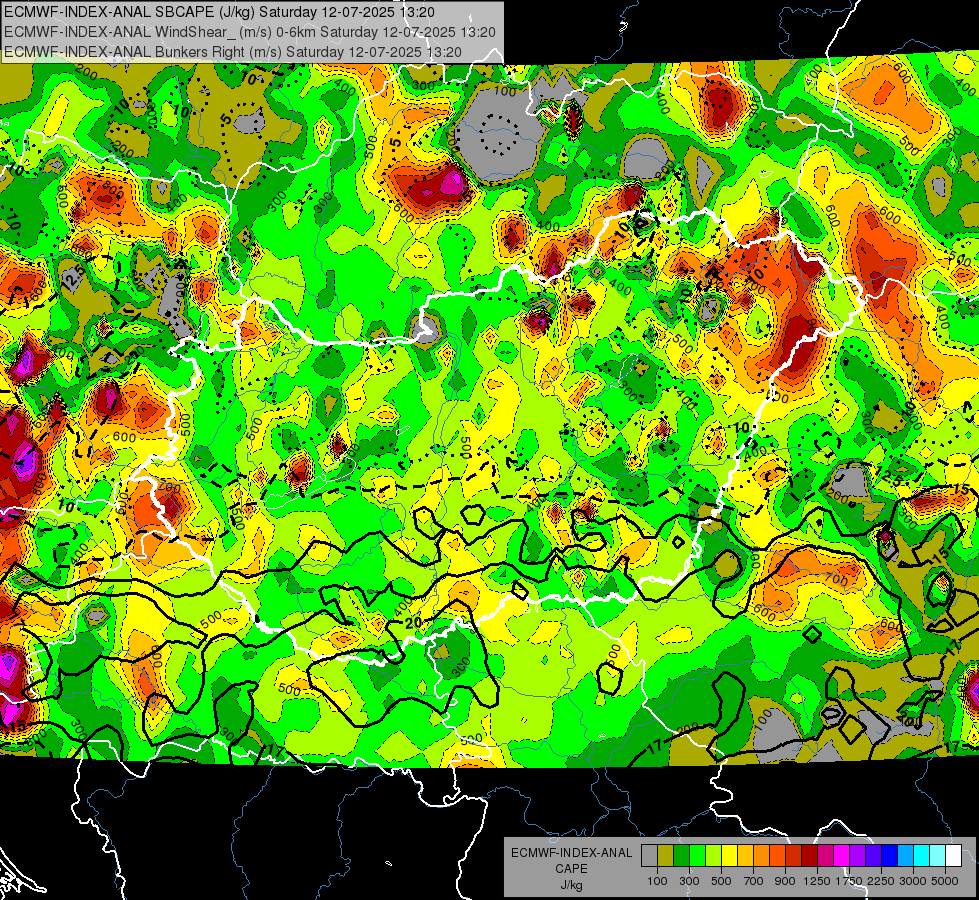Pick the white swatch ending the legend
The image size is (979, 900).
(954, 855)
